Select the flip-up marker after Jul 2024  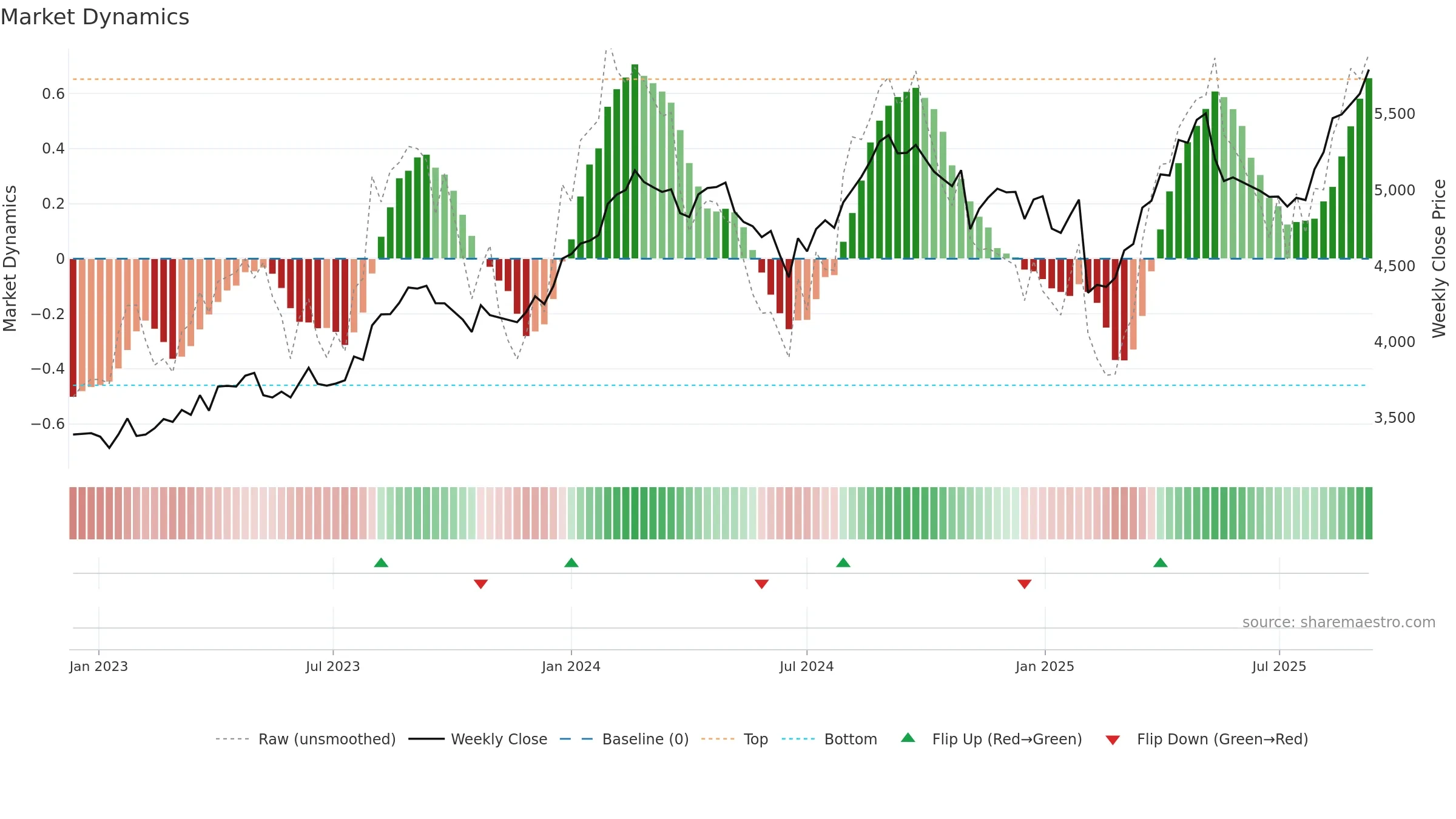pyautogui.click(x=843, y=562)
